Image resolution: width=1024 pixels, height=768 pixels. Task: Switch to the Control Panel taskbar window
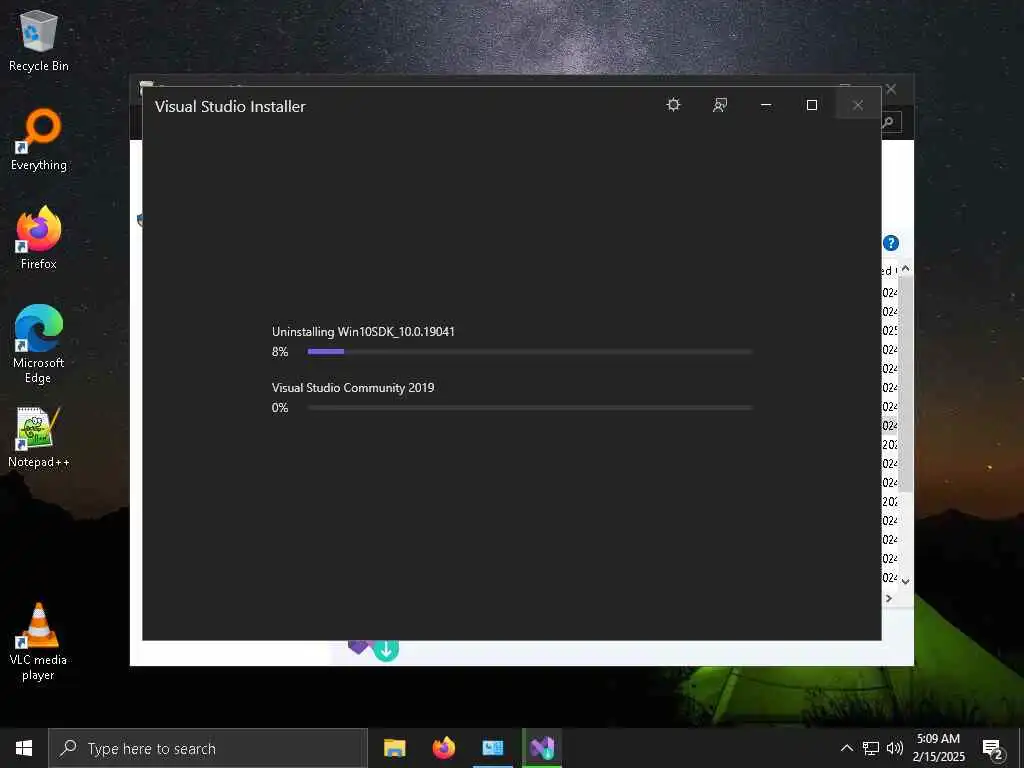click(493, 748)
